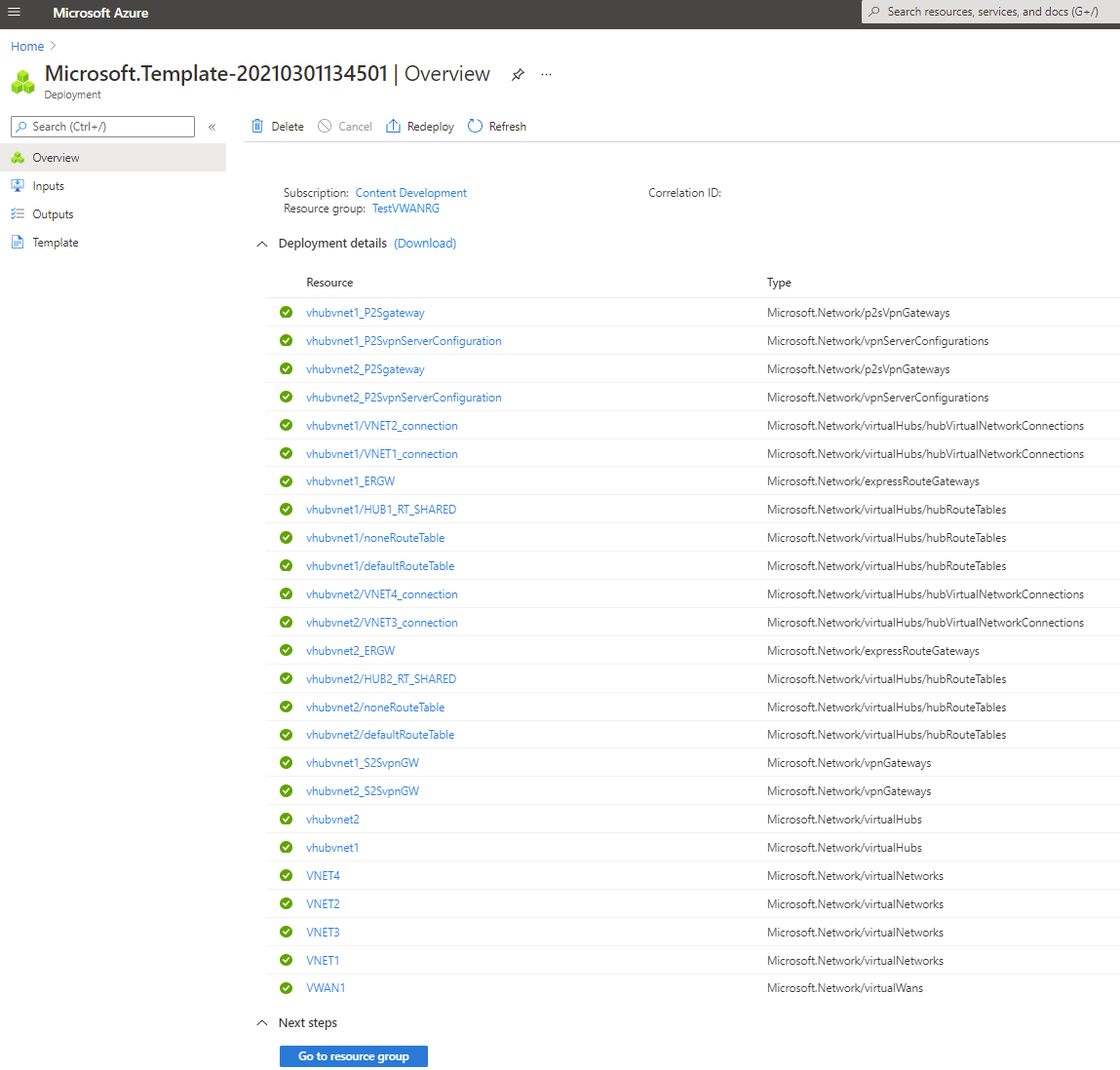Select the Outputs blade icon
Image resolution: width=1120 pixels, height=1070 pixels.
[x=19, y=213]
